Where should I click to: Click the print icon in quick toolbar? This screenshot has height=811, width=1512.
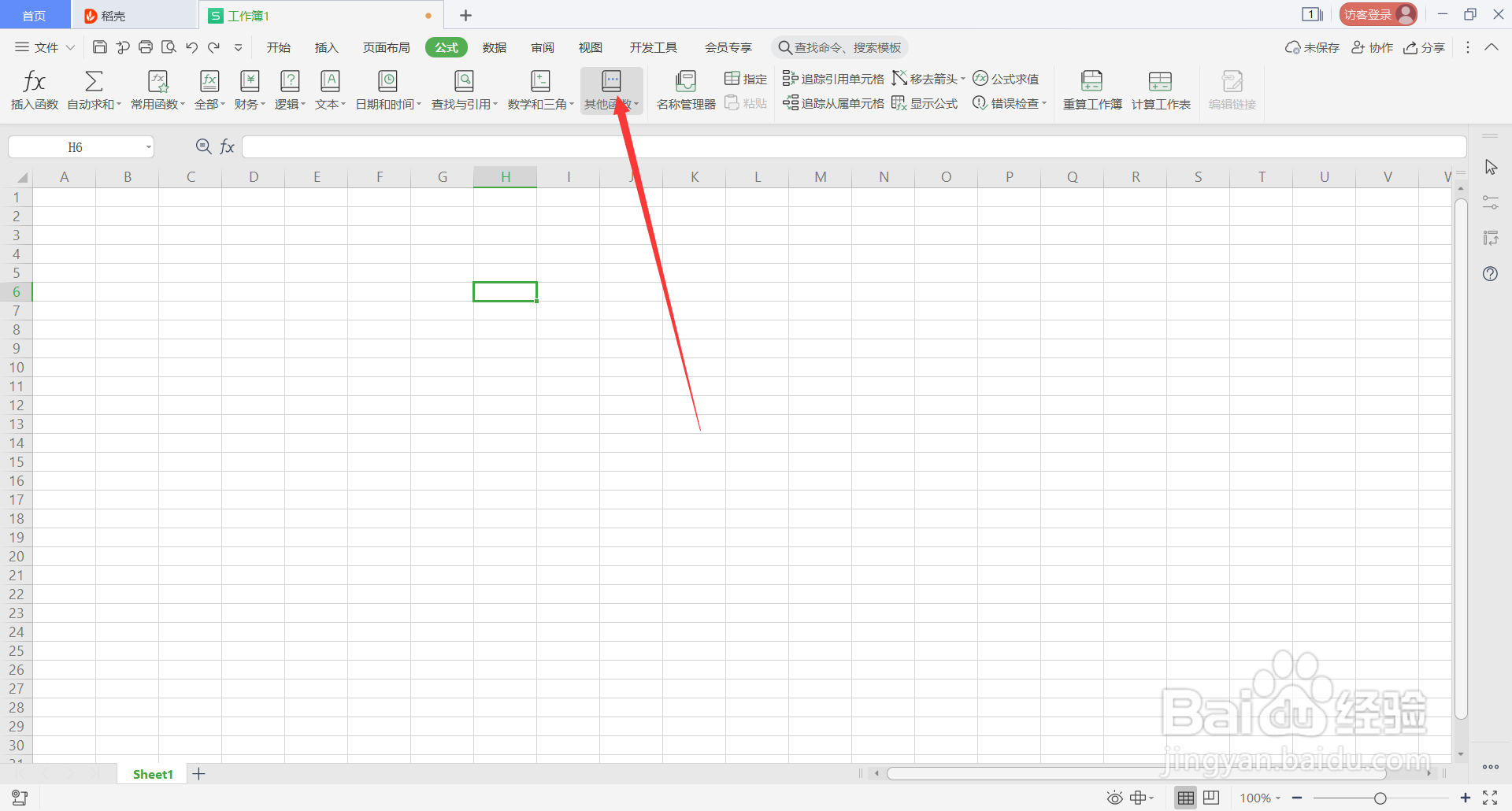[146, 47]
